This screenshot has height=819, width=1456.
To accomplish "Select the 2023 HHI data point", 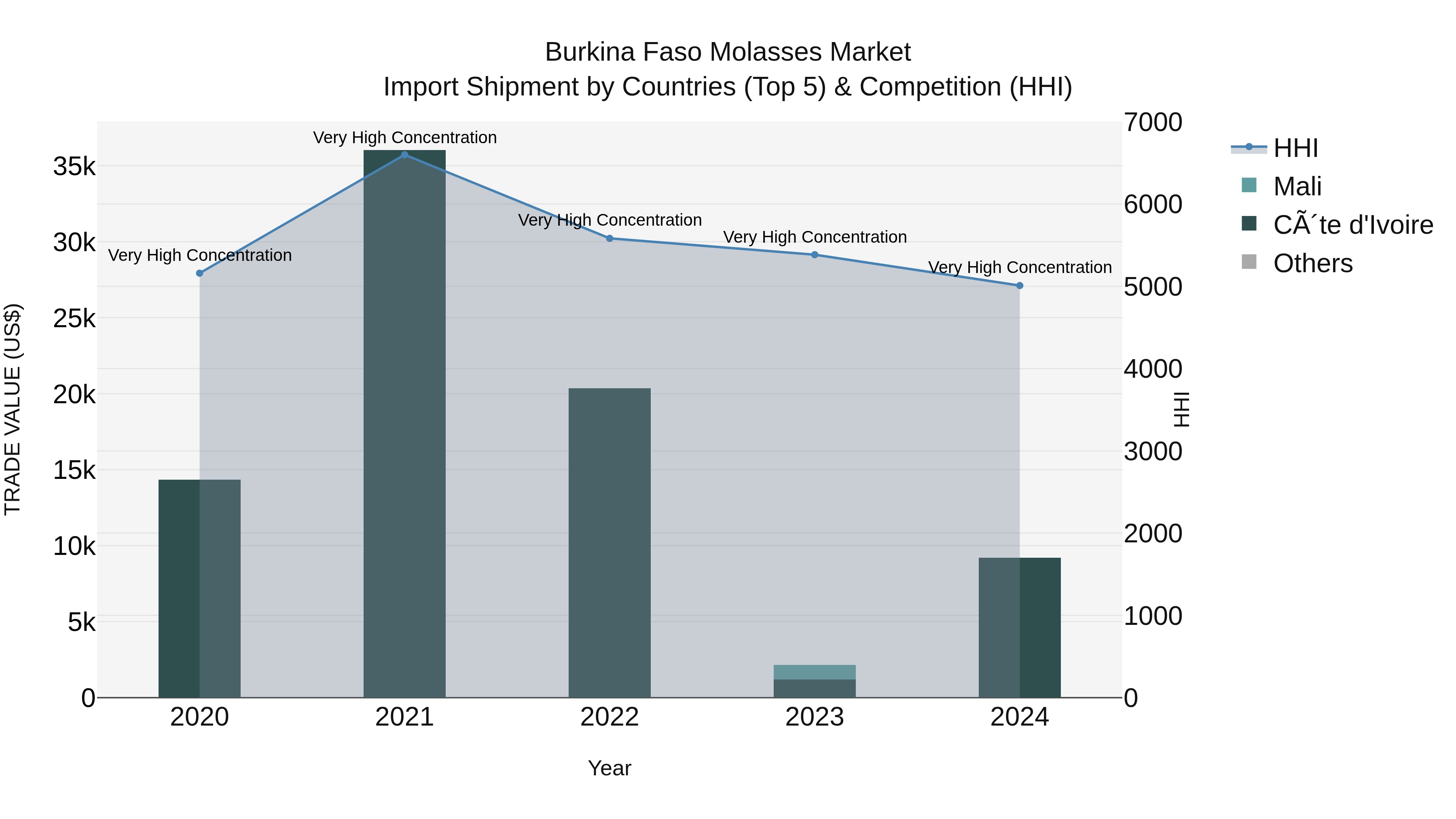I will [815, 255].
